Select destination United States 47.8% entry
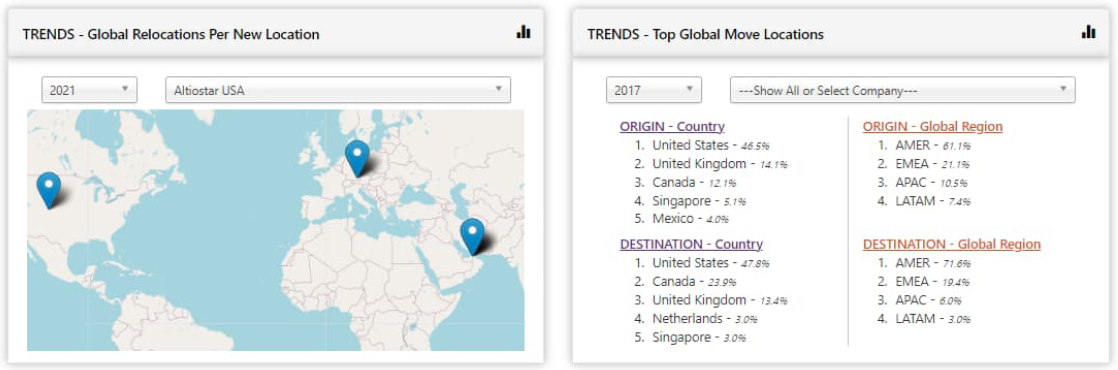 [711, 263]
